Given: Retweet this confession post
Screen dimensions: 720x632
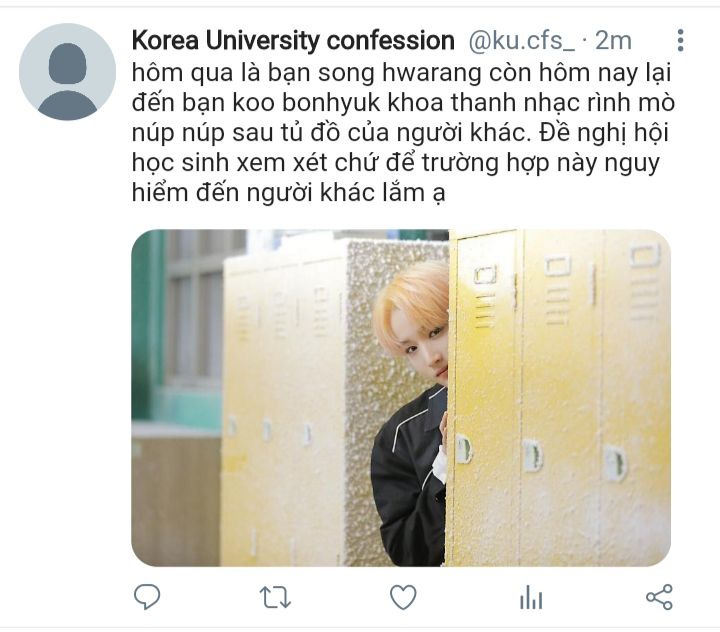Looking at the screenshot, I should point(275,597).
